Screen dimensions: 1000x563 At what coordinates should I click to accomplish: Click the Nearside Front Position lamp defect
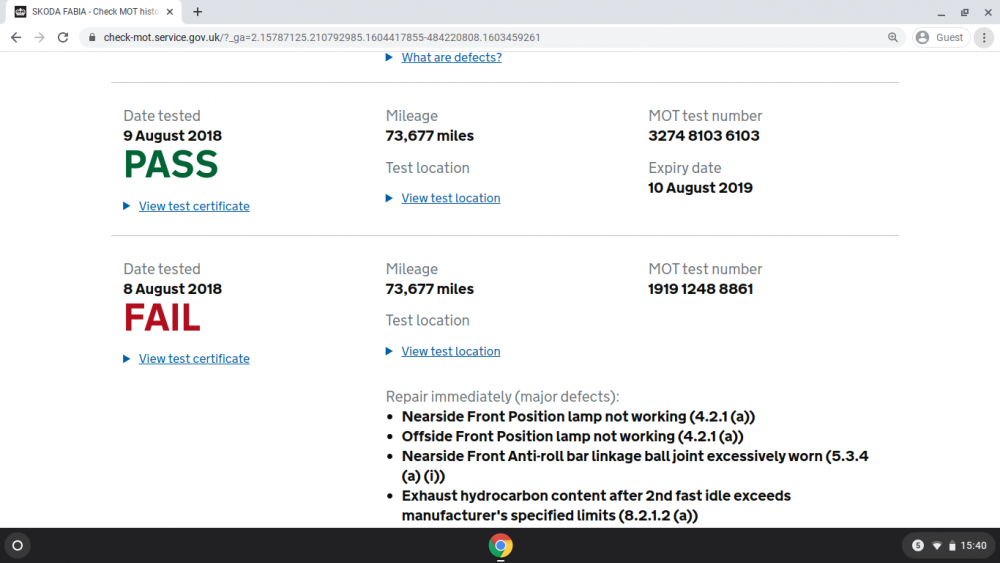coord(578,416)
